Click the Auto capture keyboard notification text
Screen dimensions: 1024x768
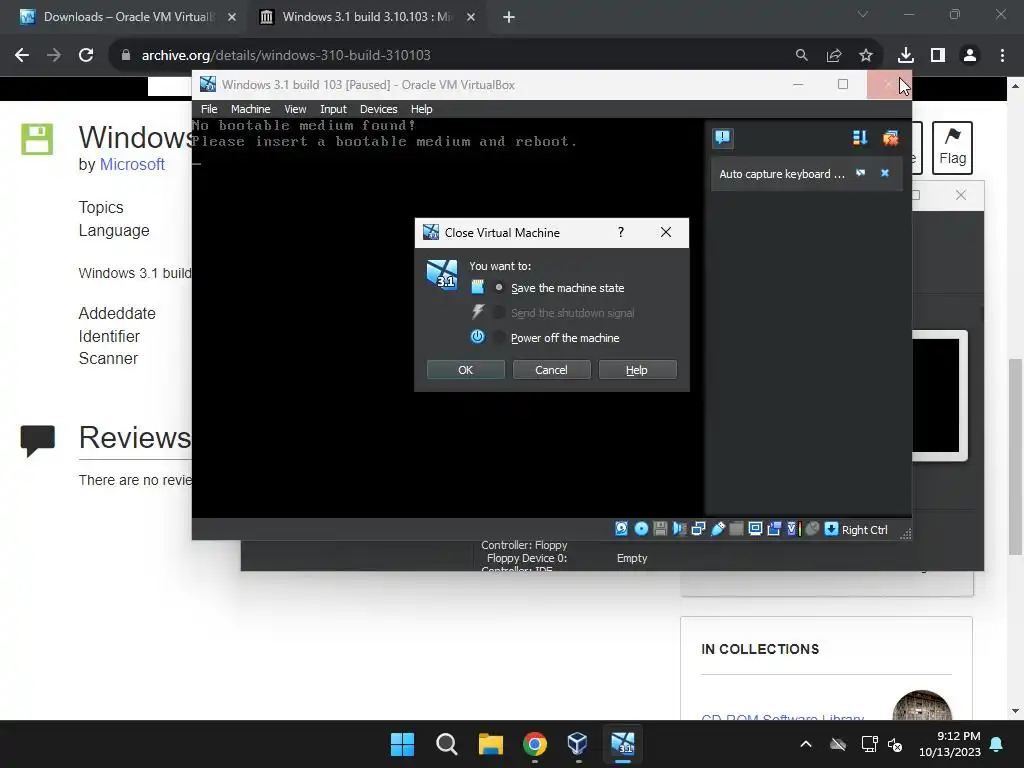782,174
